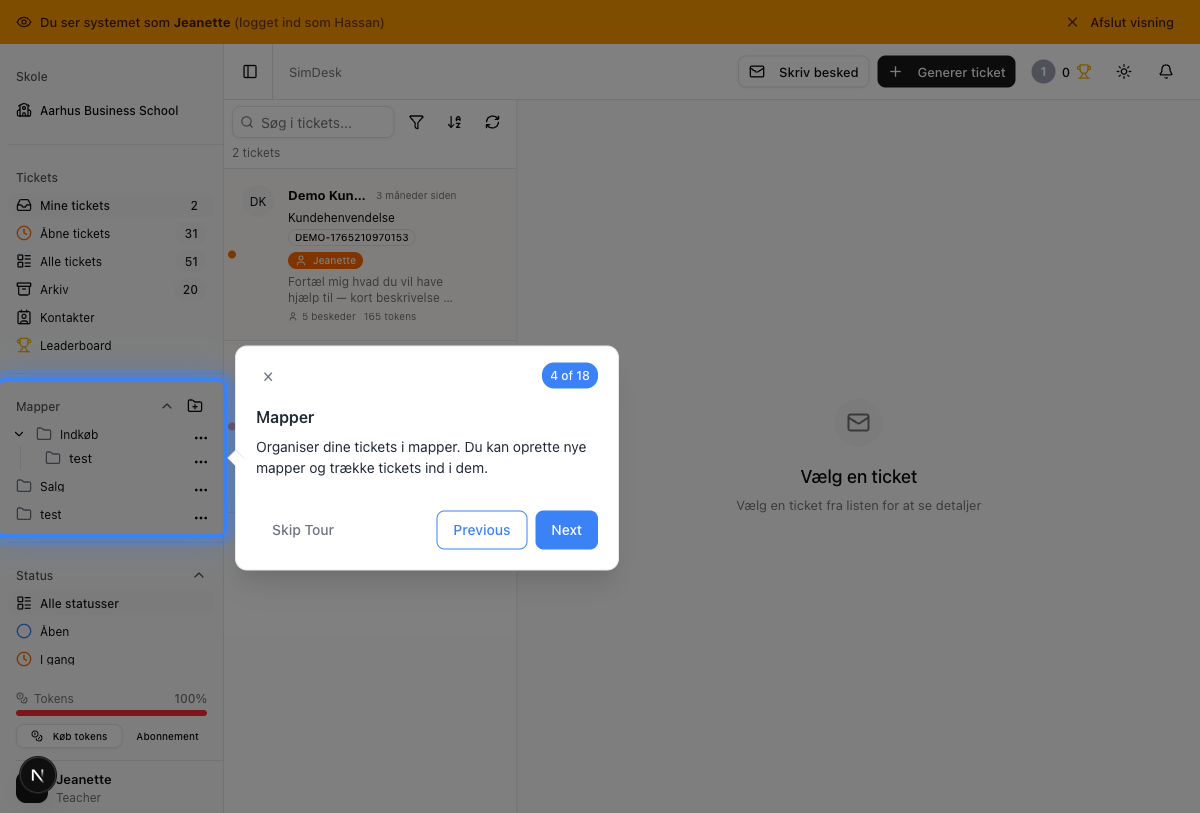
Task: Select the top-level test folder
Action: click(x=50, y=514)
